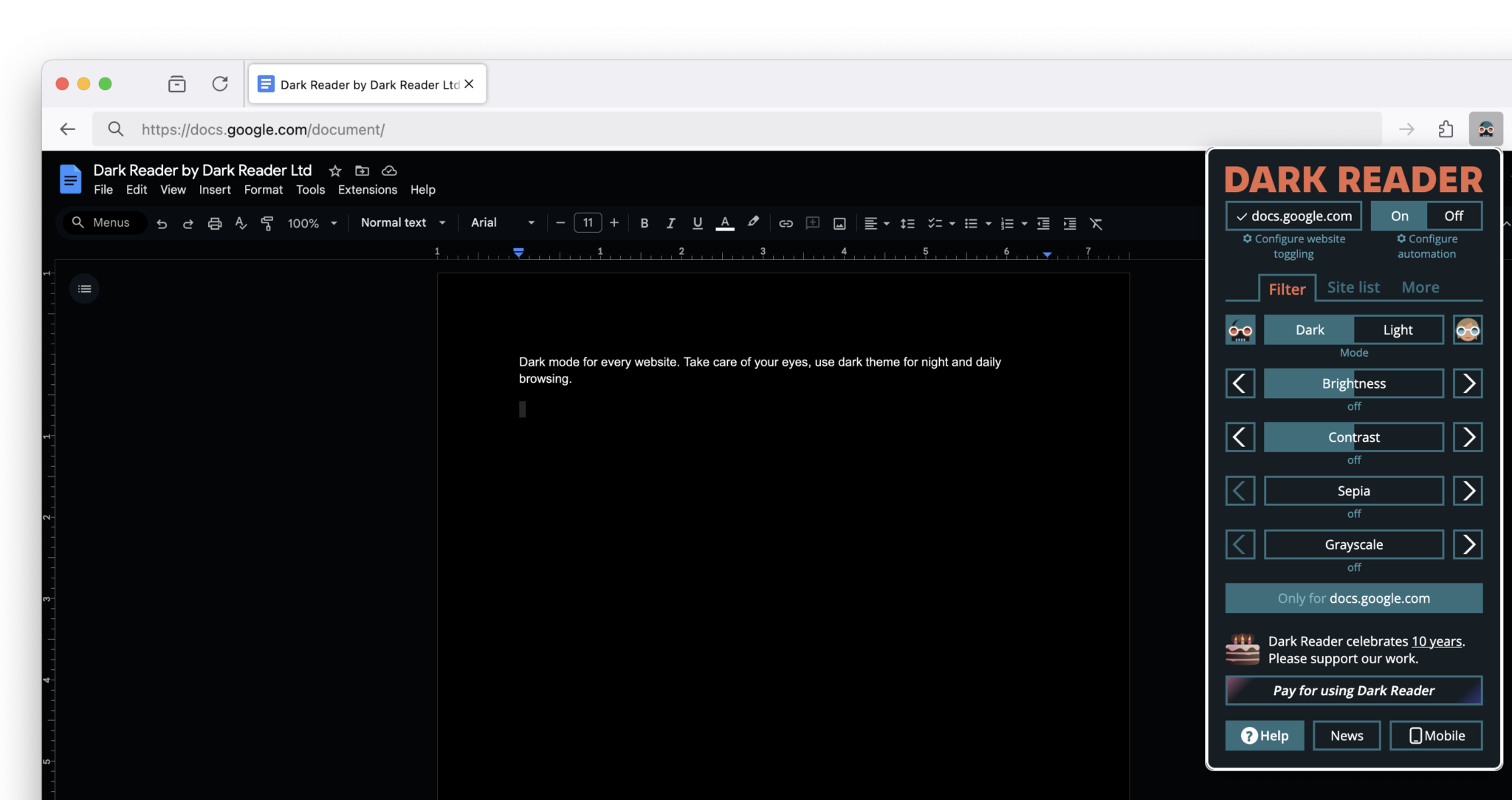Apply bold formatting

(x=644, y=222)
